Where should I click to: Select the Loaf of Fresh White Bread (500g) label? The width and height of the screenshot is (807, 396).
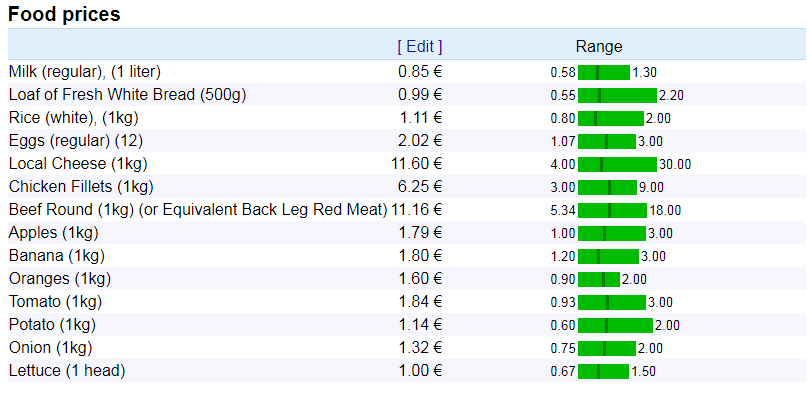128,95
